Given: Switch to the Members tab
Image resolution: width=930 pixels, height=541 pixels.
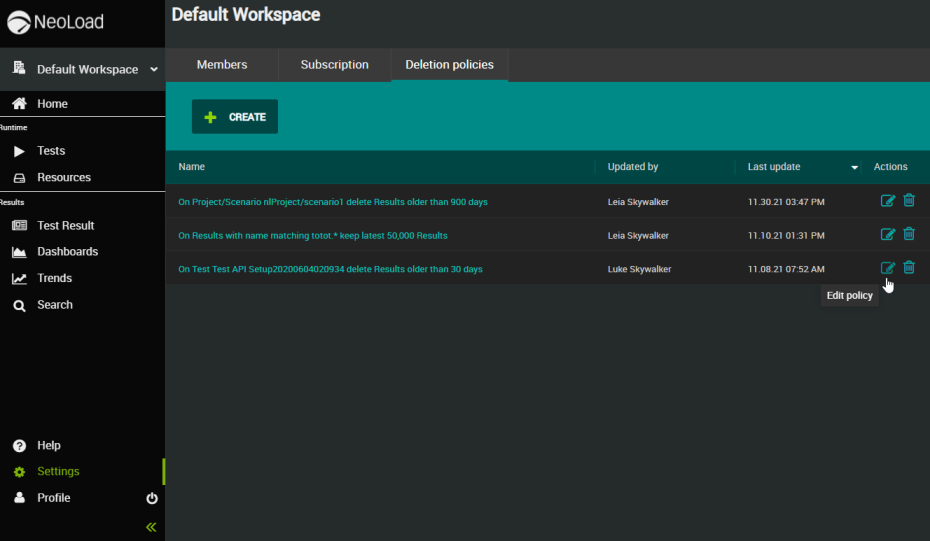Looking at the screenshot, I should click(222, 65).
